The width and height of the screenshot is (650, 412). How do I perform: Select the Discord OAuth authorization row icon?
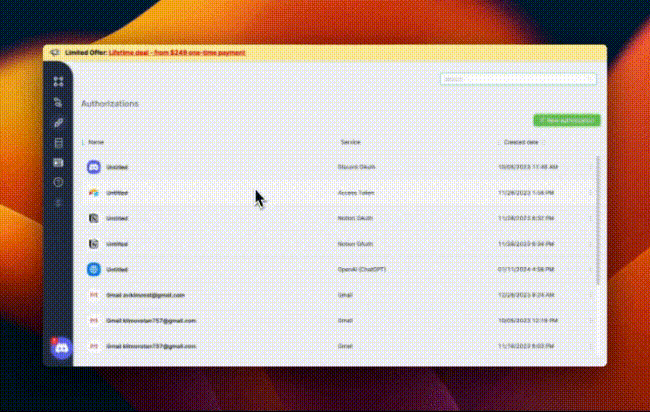click(94, 166)
